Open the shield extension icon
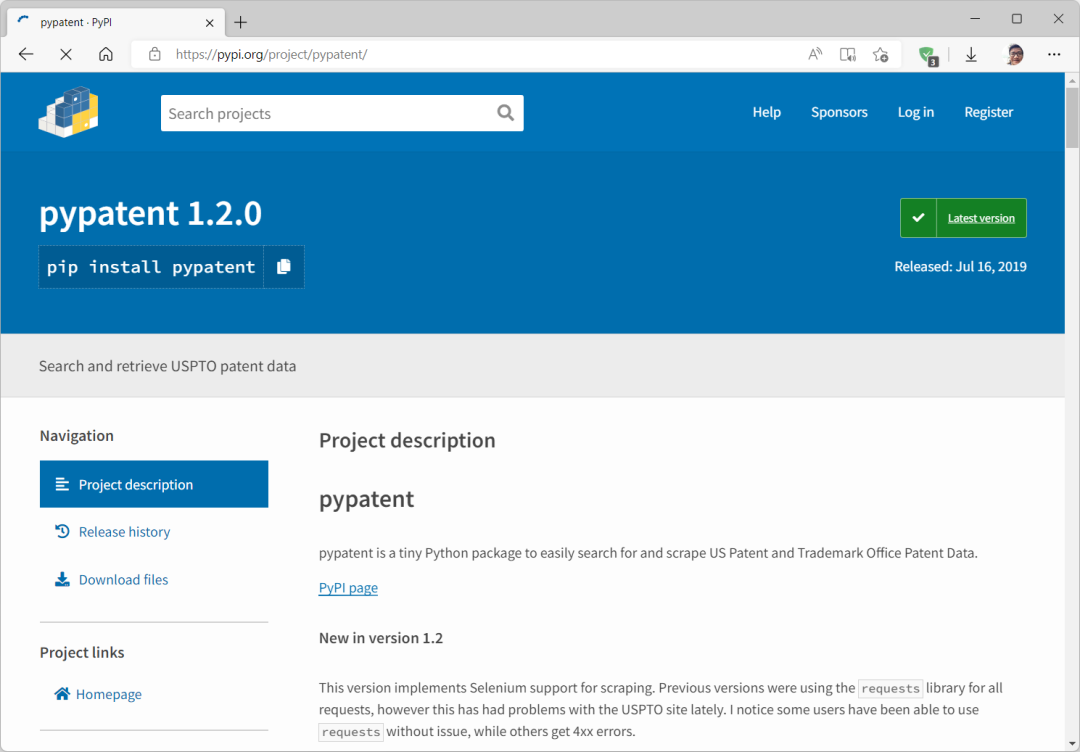The height and width of the screenshot is (752, 1080). (928, 55)
